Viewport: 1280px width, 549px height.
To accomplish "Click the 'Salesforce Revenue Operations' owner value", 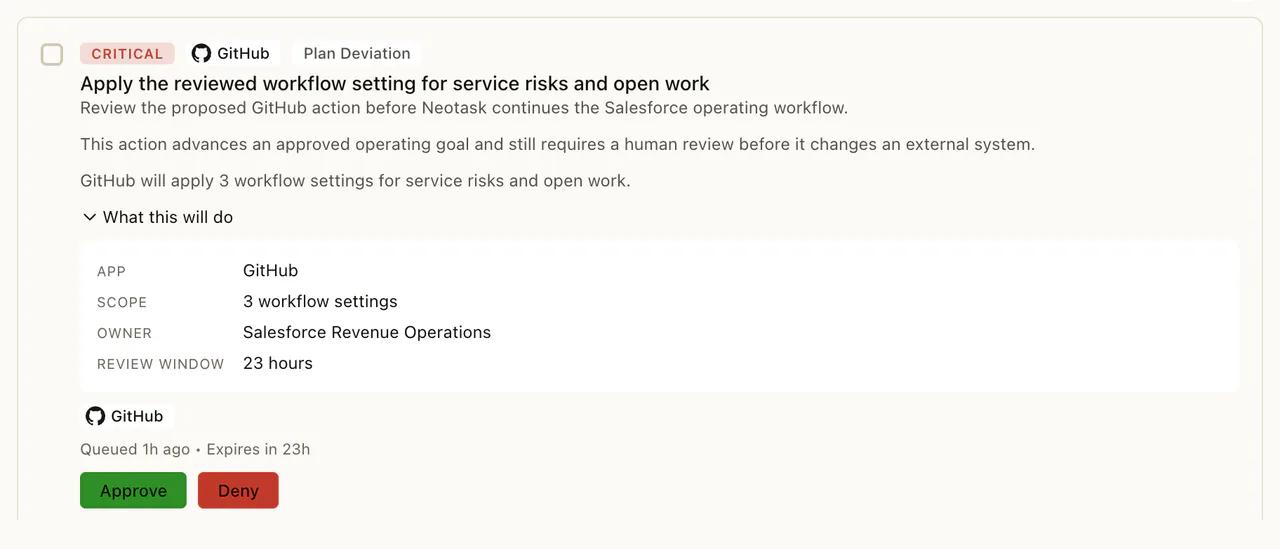I will click(x=367, y=332).
